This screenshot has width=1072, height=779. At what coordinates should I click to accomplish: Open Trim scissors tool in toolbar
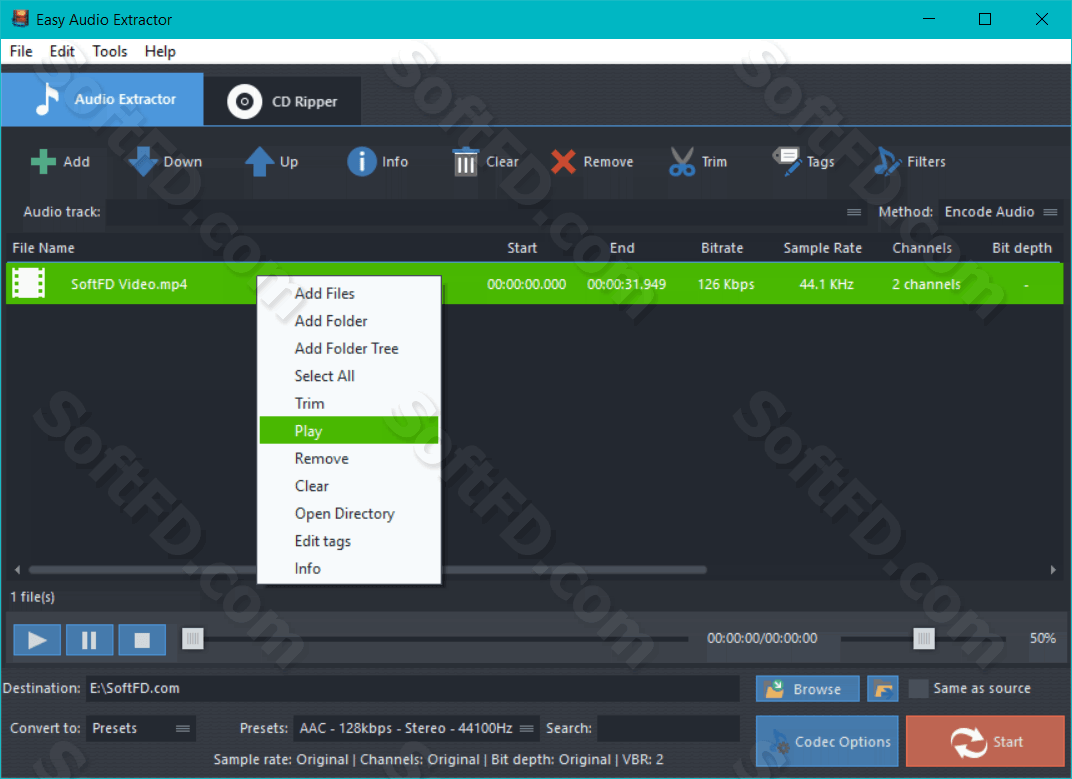pyautogui.click(x=682, y=162)
